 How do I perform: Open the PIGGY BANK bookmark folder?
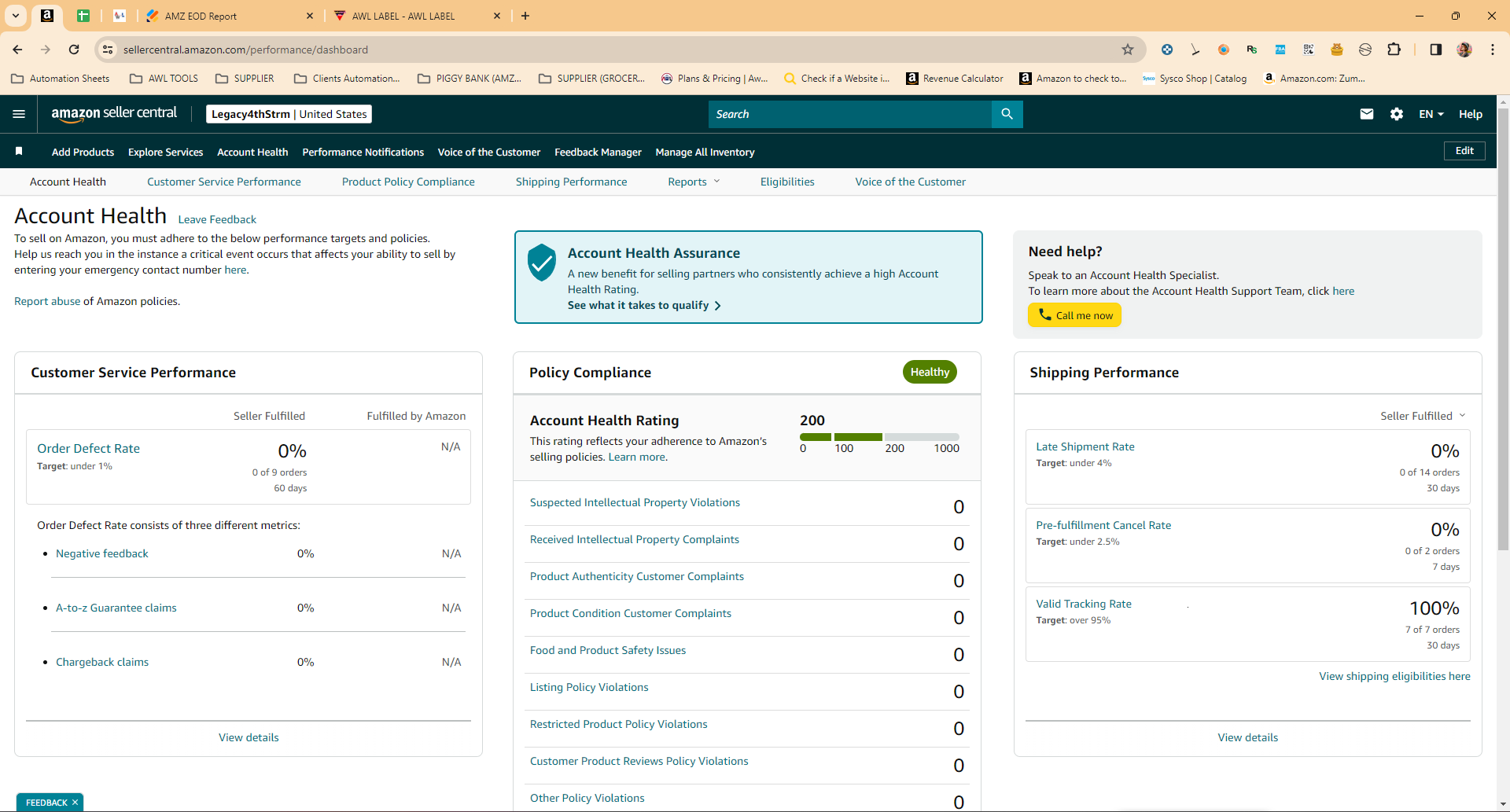tap(470, 79)
